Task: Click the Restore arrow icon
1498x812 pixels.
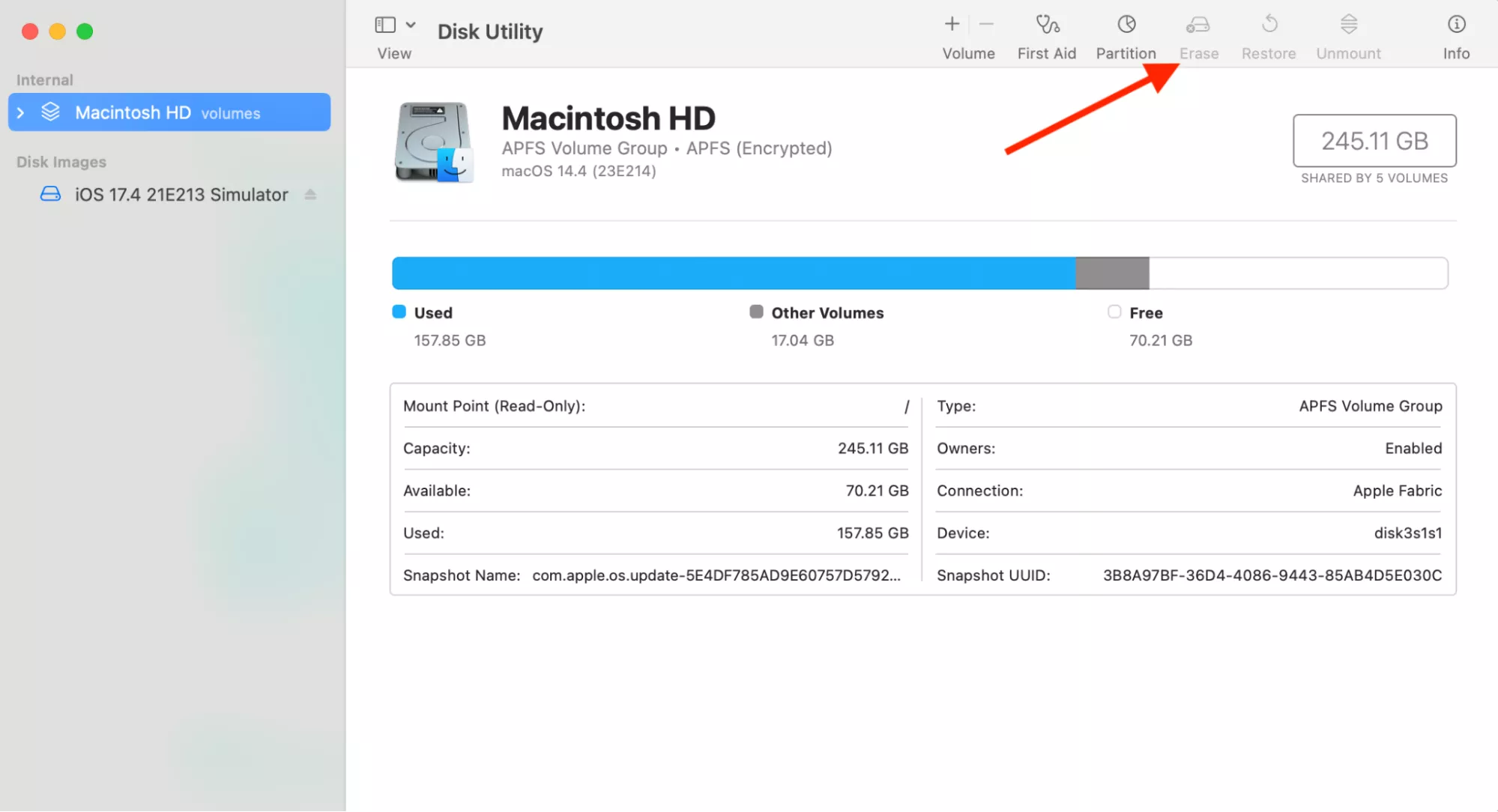Action: click(1269, 25)
